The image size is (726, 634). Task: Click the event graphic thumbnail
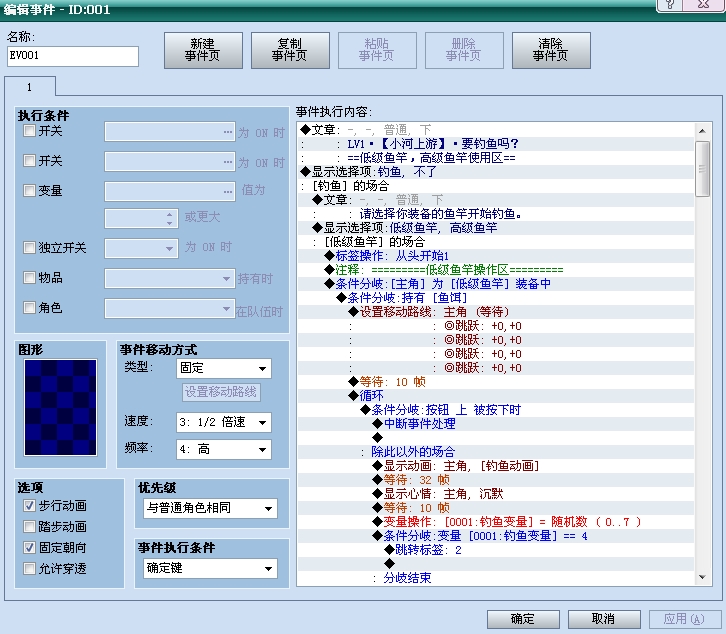pyautogui.click(x=61, y=408)
